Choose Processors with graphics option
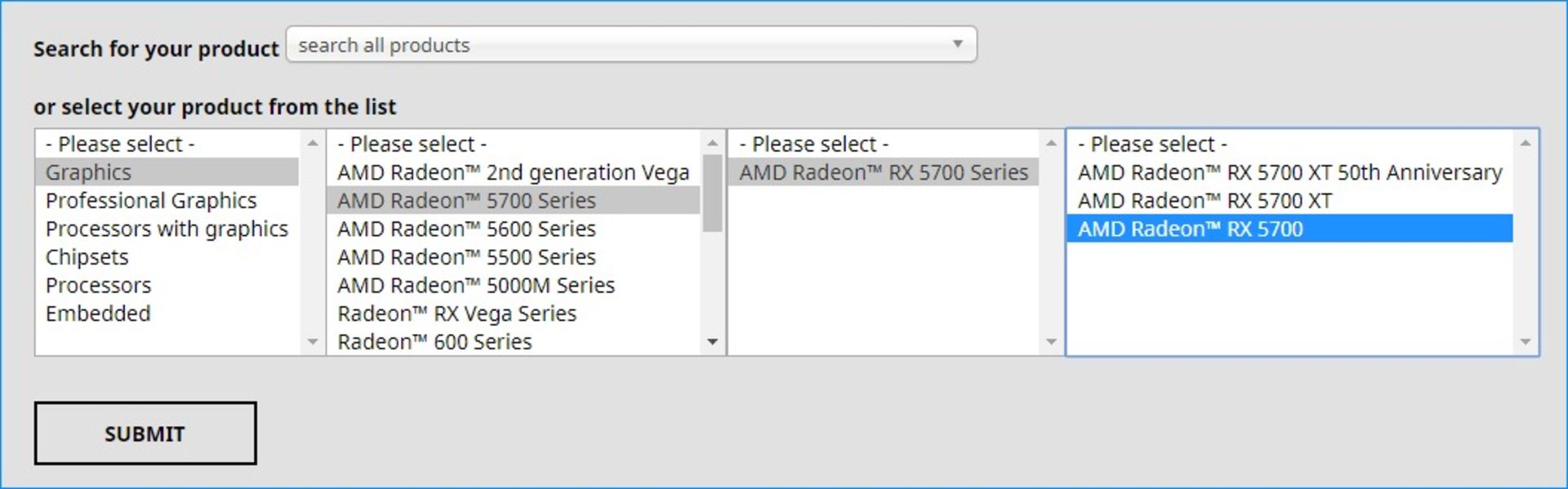1568x489 pixels. (167, 229)
